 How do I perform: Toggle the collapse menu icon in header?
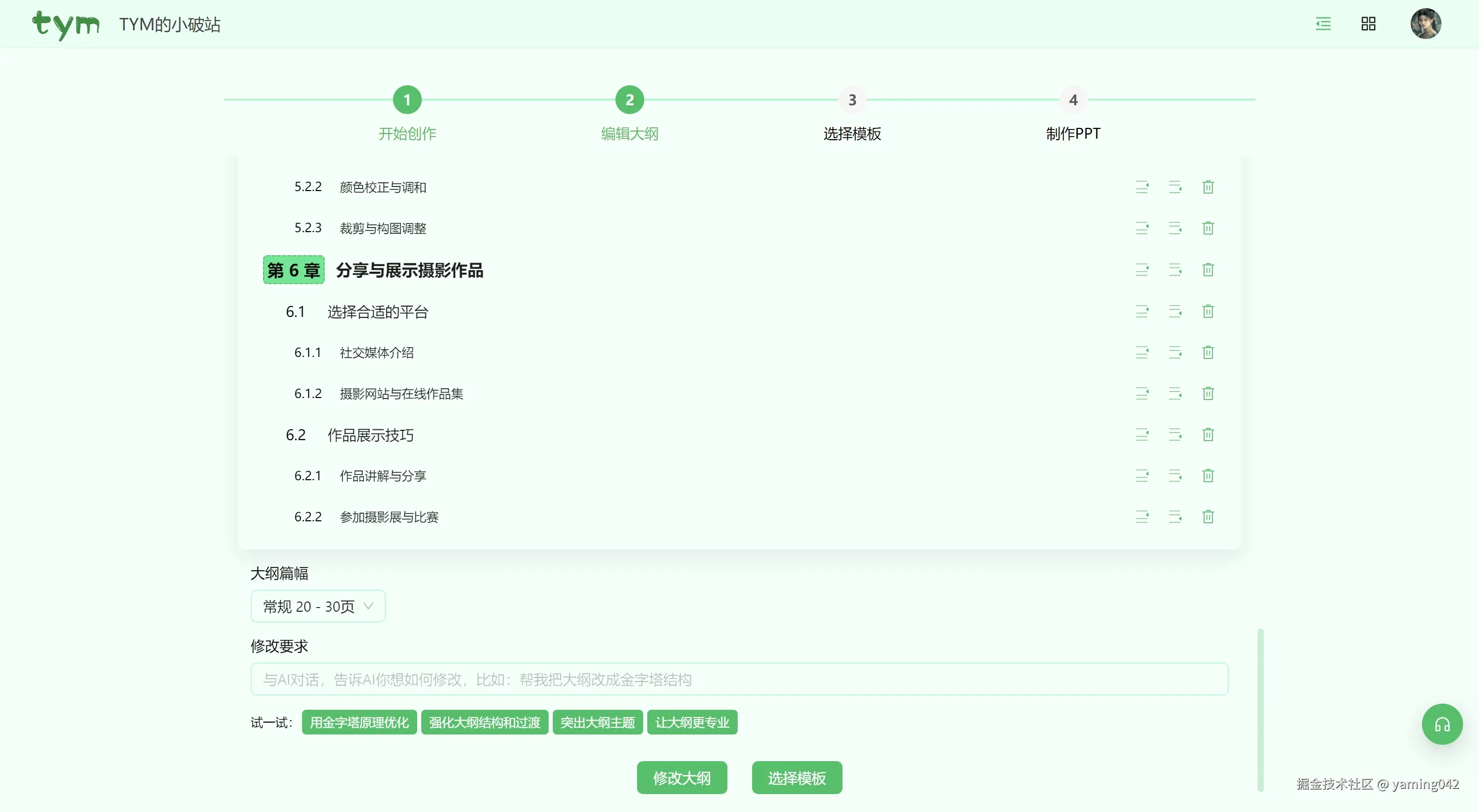pyautogui.click(x=1323, y=24)
